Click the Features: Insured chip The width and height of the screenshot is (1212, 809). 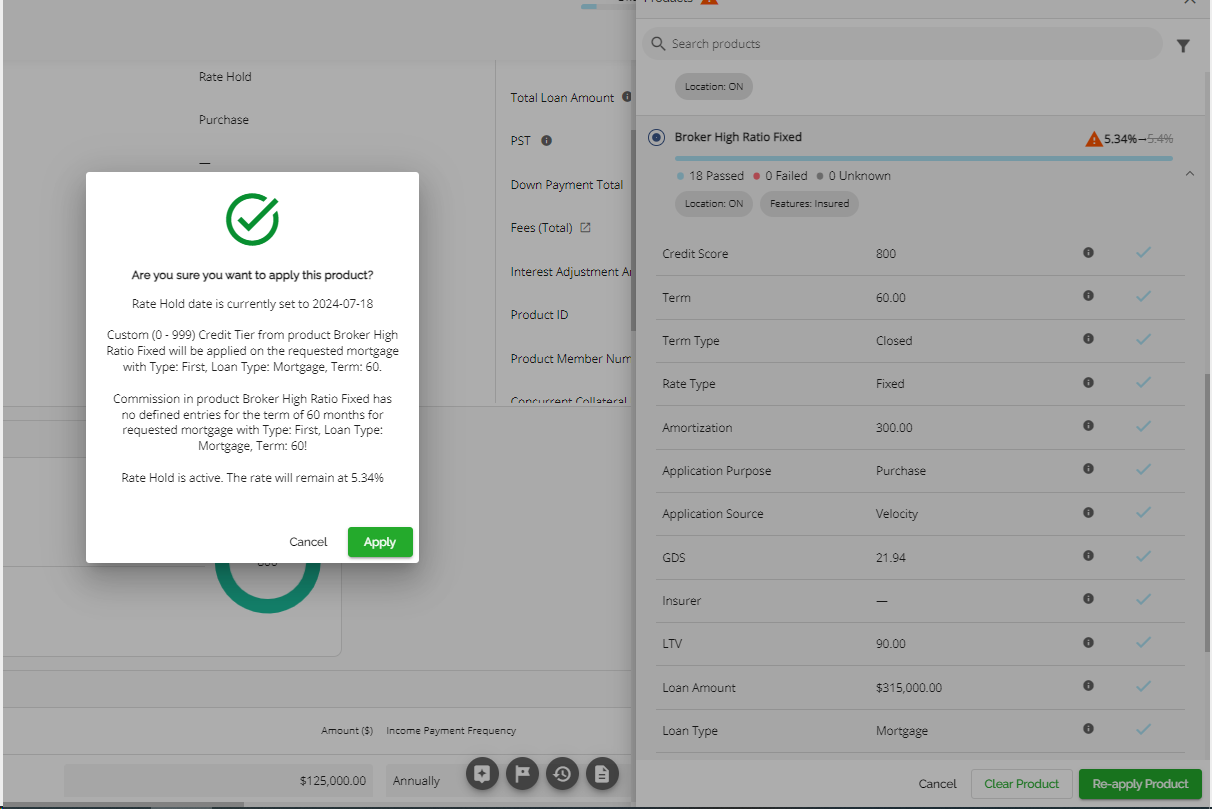[809, 204]
